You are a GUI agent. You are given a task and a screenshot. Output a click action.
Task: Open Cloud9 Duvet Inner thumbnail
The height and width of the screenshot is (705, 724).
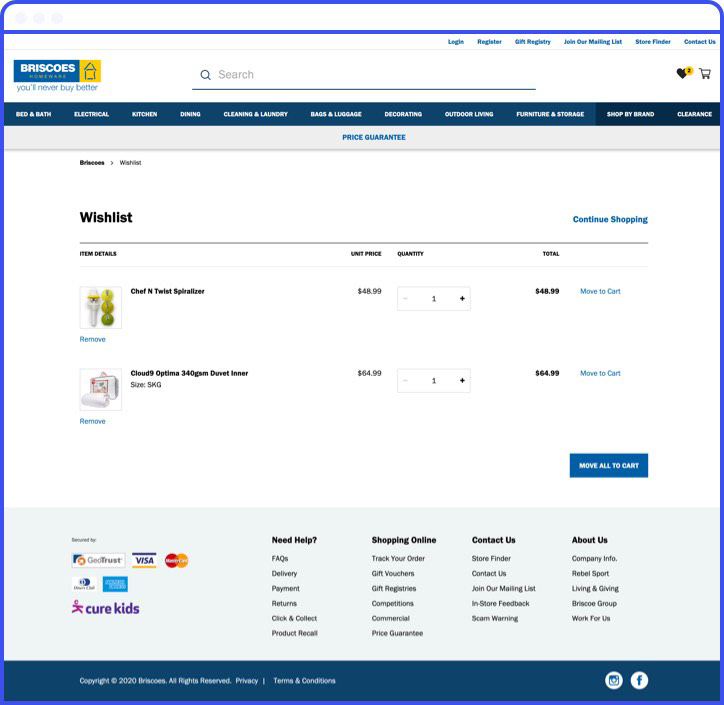tap(101, 389)
